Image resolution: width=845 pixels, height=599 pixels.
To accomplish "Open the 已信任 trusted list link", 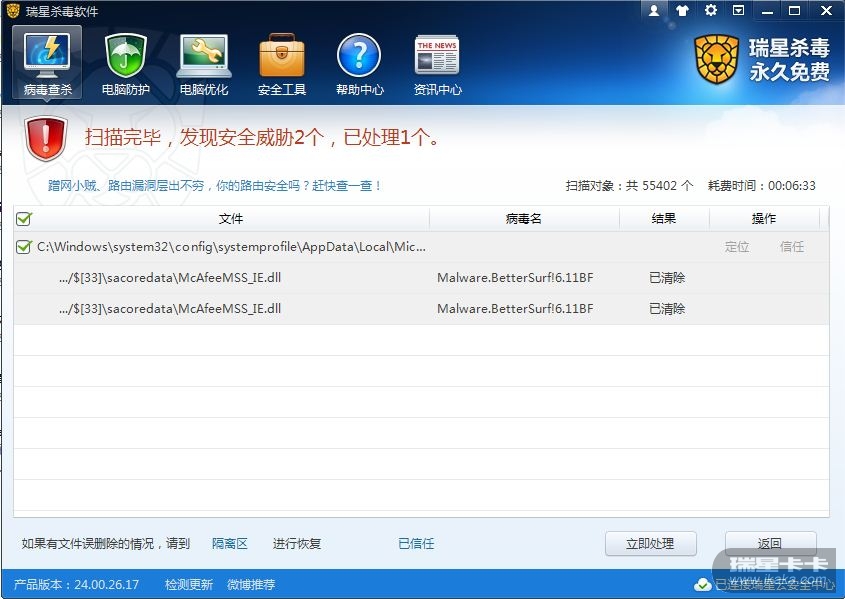I will [416, 544].
